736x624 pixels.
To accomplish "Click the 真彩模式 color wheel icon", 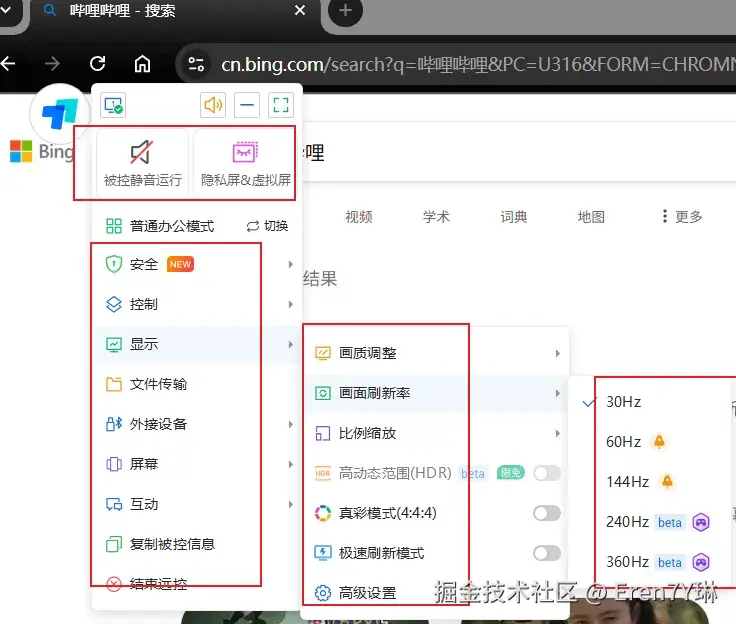I will [323, 513].
